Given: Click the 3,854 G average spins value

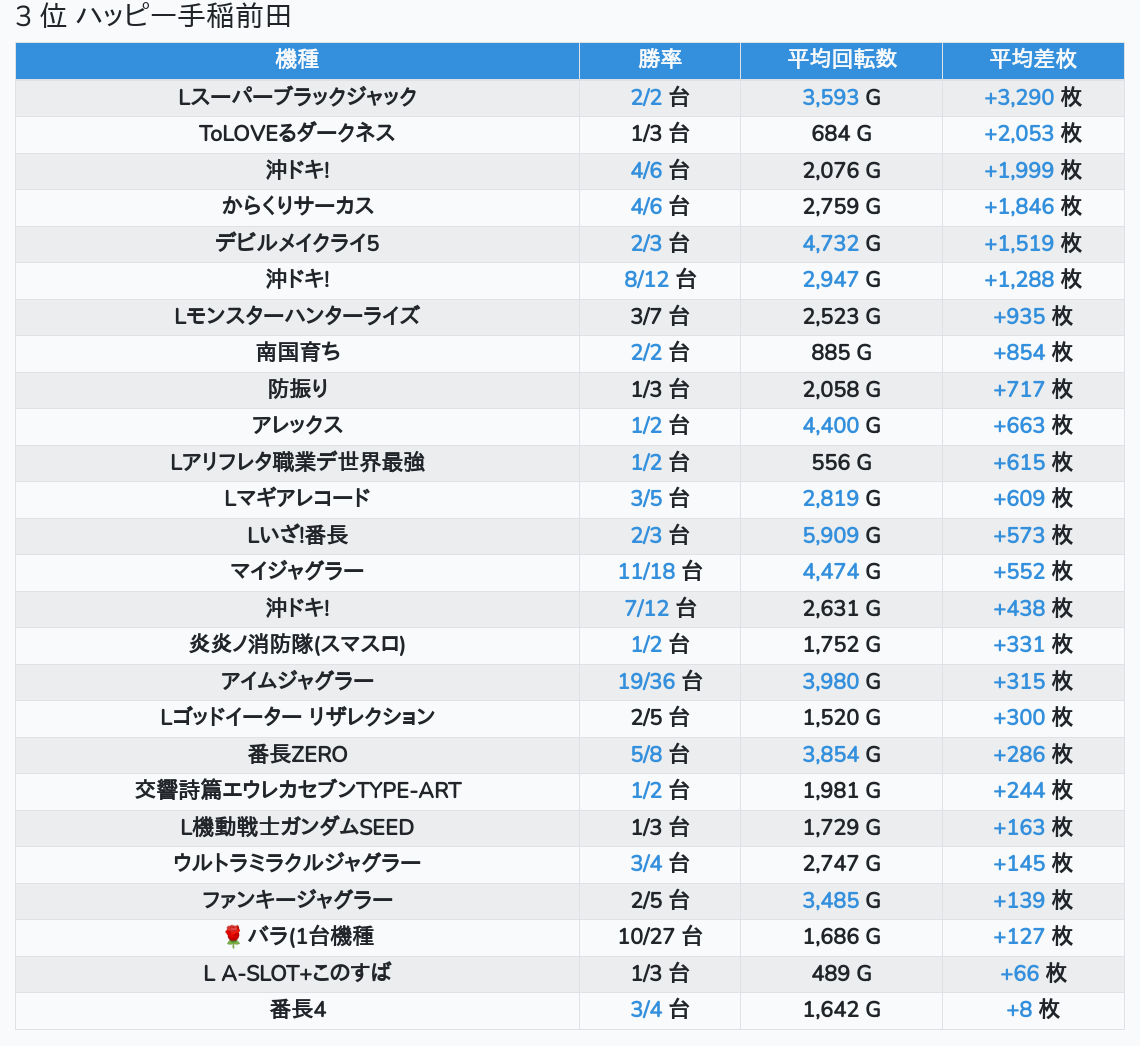Looking at the screenshot, I should (x=841, y=755).
